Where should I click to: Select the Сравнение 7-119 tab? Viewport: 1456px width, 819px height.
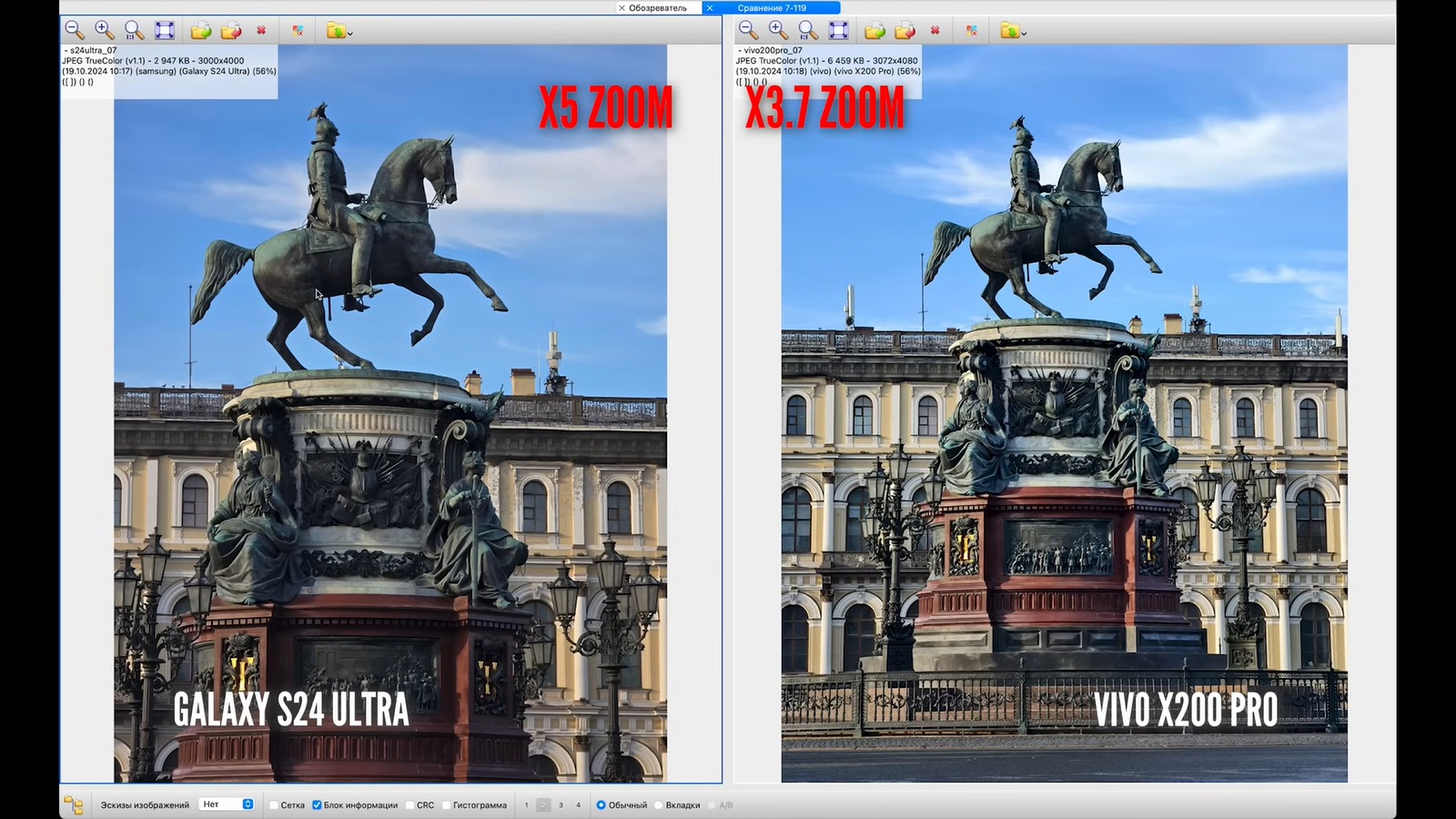tap(772, 8)
